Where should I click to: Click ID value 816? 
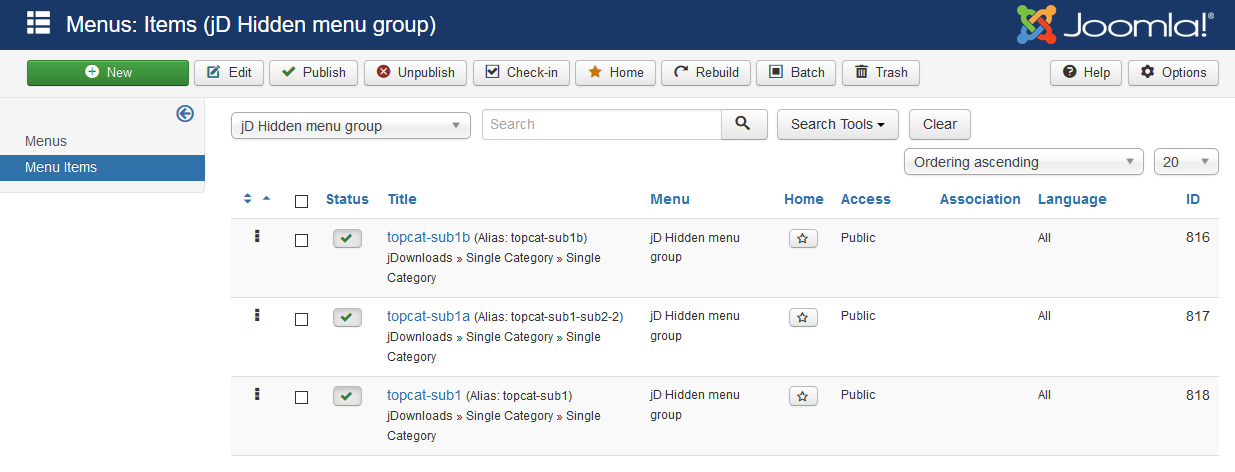(1198, 237)
